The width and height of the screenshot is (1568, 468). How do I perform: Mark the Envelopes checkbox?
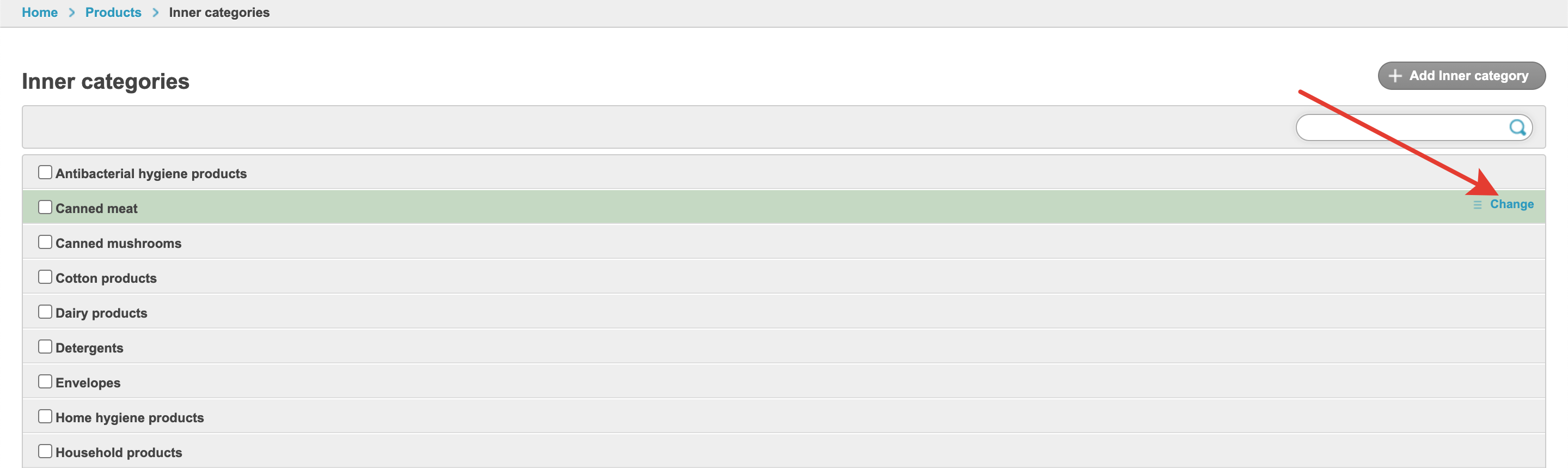click(x=45, y=381)
